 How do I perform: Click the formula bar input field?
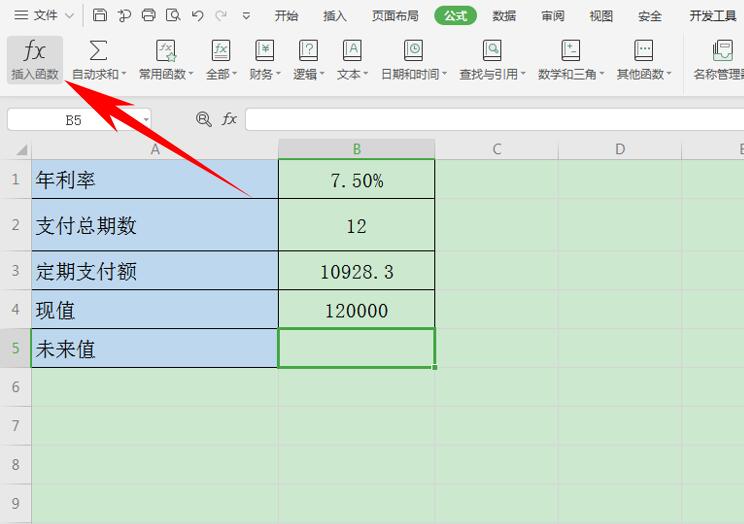(x=494, y=119)
